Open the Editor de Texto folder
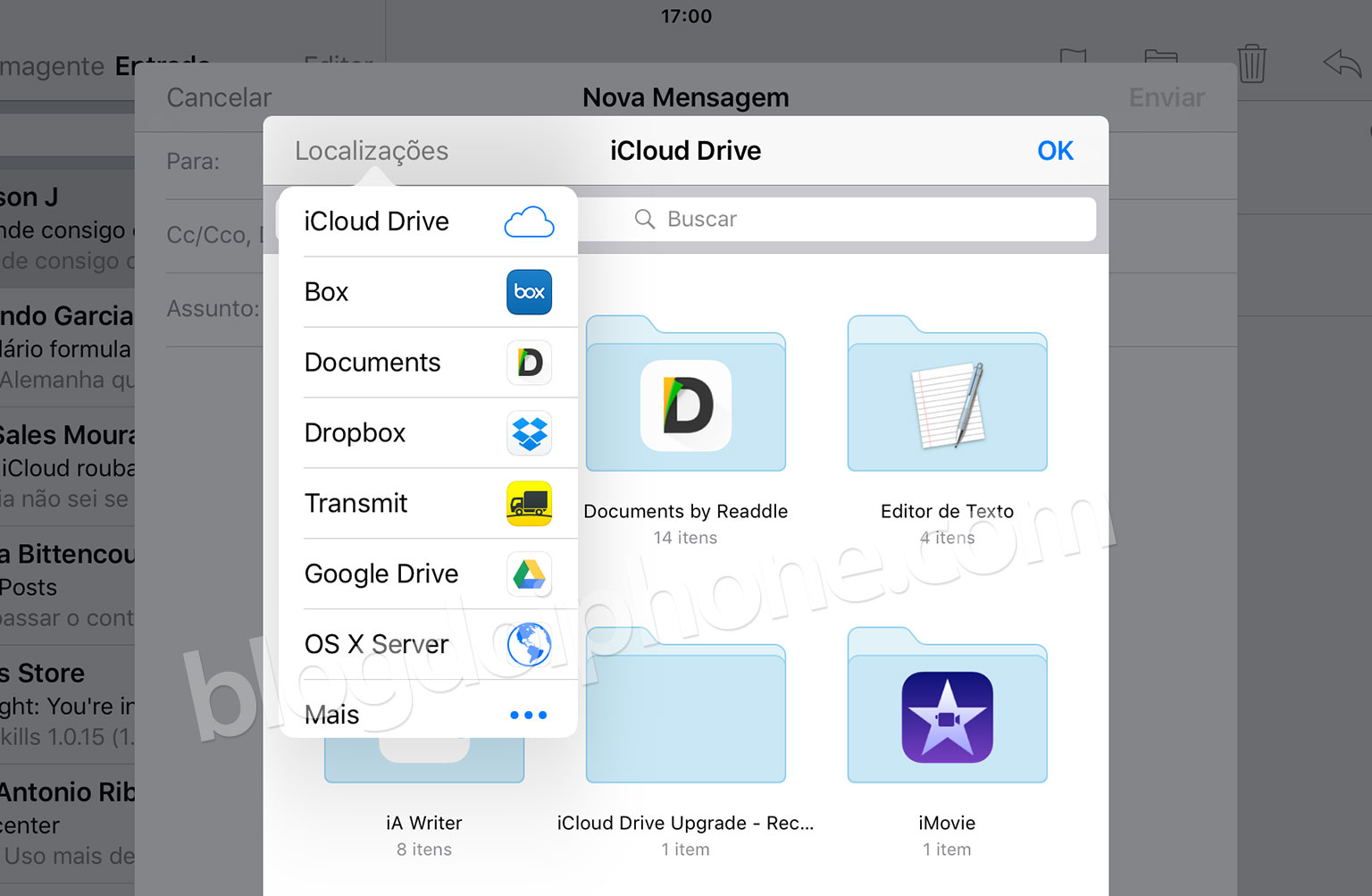1372x896 pixels. pyautogui.click(x=947, y=393)
